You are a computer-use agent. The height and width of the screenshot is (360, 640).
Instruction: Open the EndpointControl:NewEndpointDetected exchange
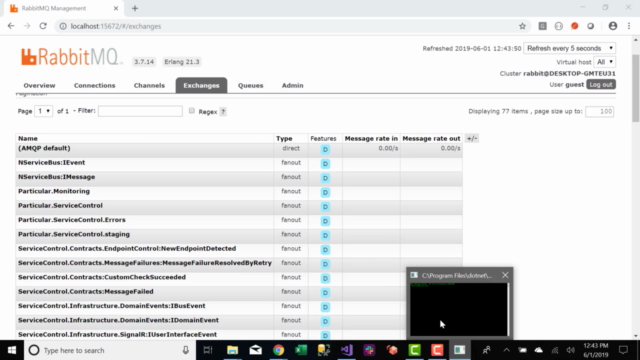click(127, 249)
